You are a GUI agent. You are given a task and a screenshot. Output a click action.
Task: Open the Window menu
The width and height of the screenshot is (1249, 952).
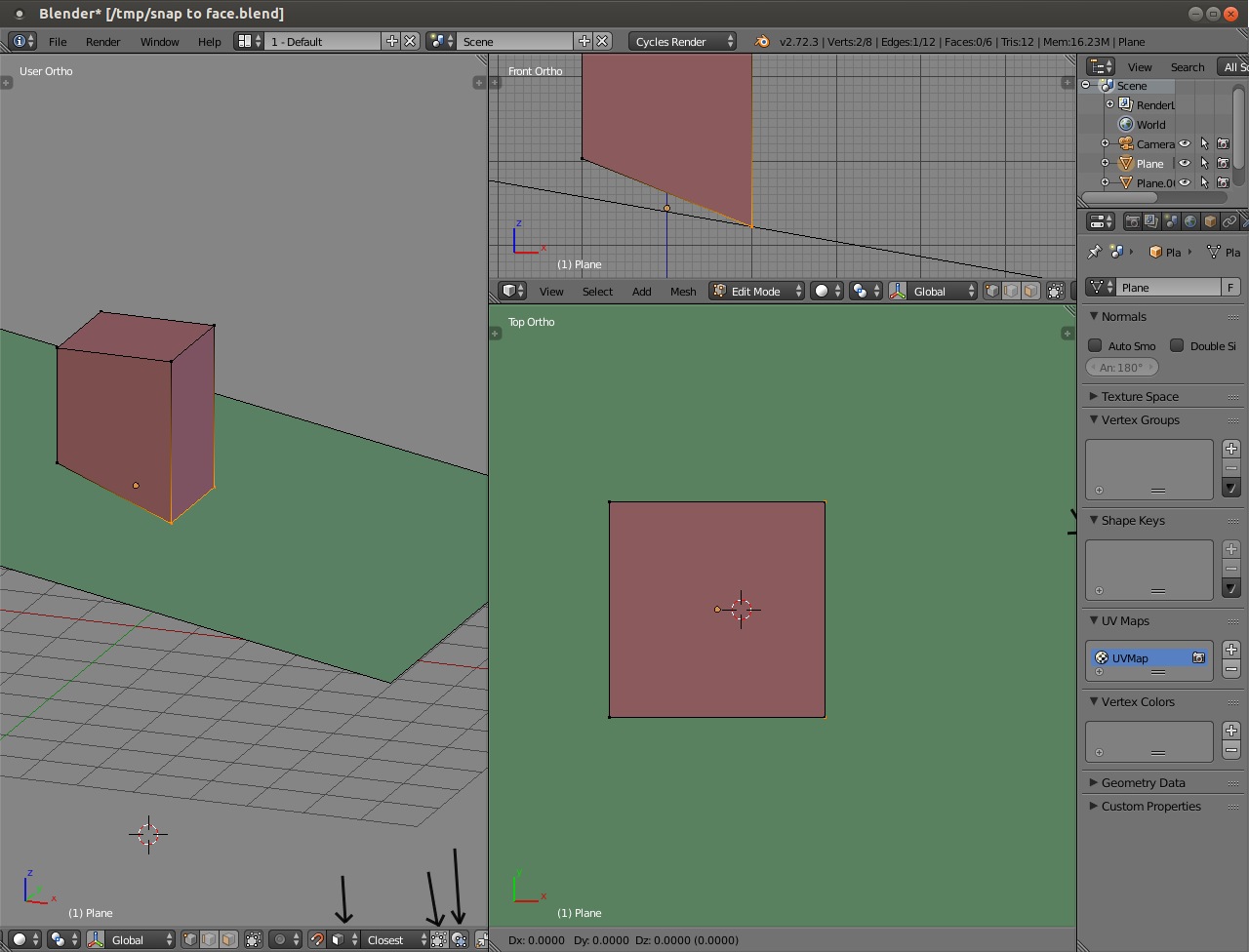click(159, 41)
